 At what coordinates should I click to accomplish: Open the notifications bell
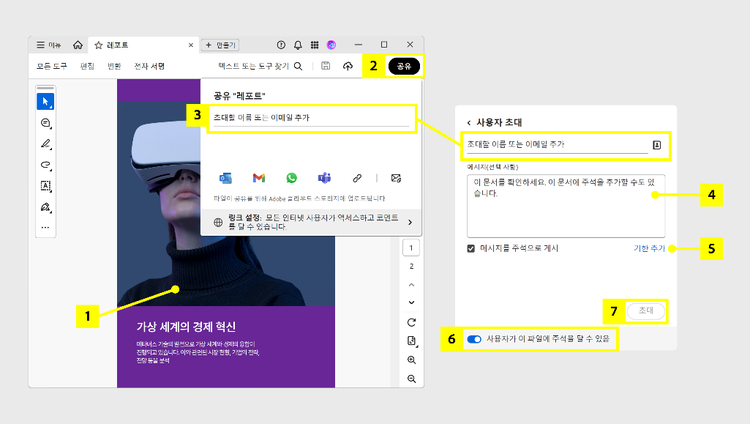(298, 45)
